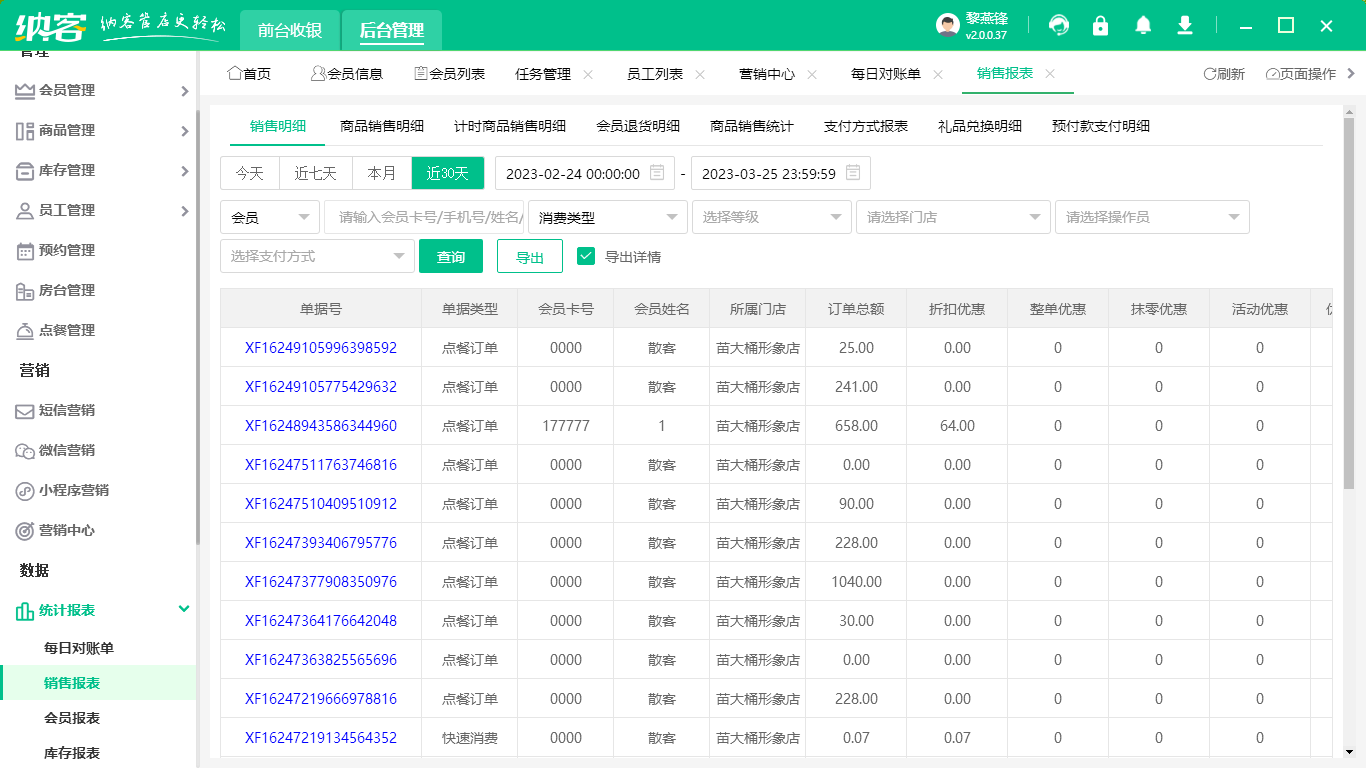Open the customer service headset icon
The height and width of the screenshot is (768, 1366).
[x=1058, y=25]
